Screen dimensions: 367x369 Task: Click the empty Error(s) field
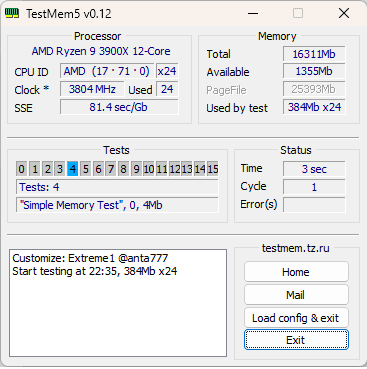[314, 205]
